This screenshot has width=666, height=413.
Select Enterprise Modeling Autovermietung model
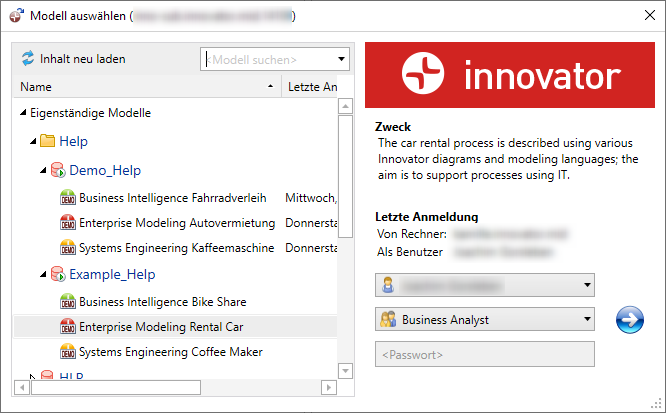(x=176, y=222)
